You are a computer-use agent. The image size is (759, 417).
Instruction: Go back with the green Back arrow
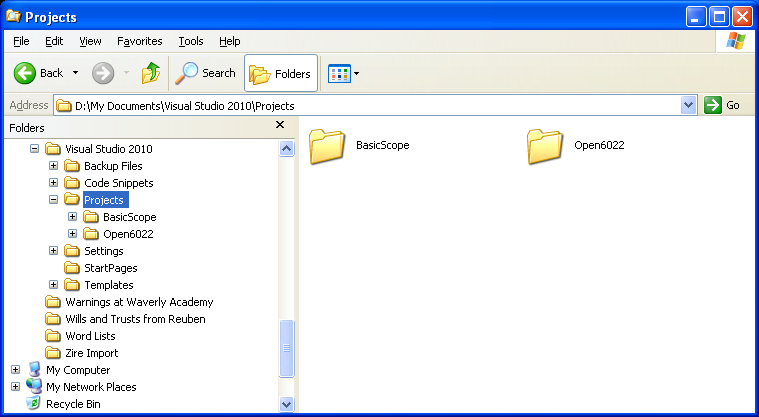(39, 73)
